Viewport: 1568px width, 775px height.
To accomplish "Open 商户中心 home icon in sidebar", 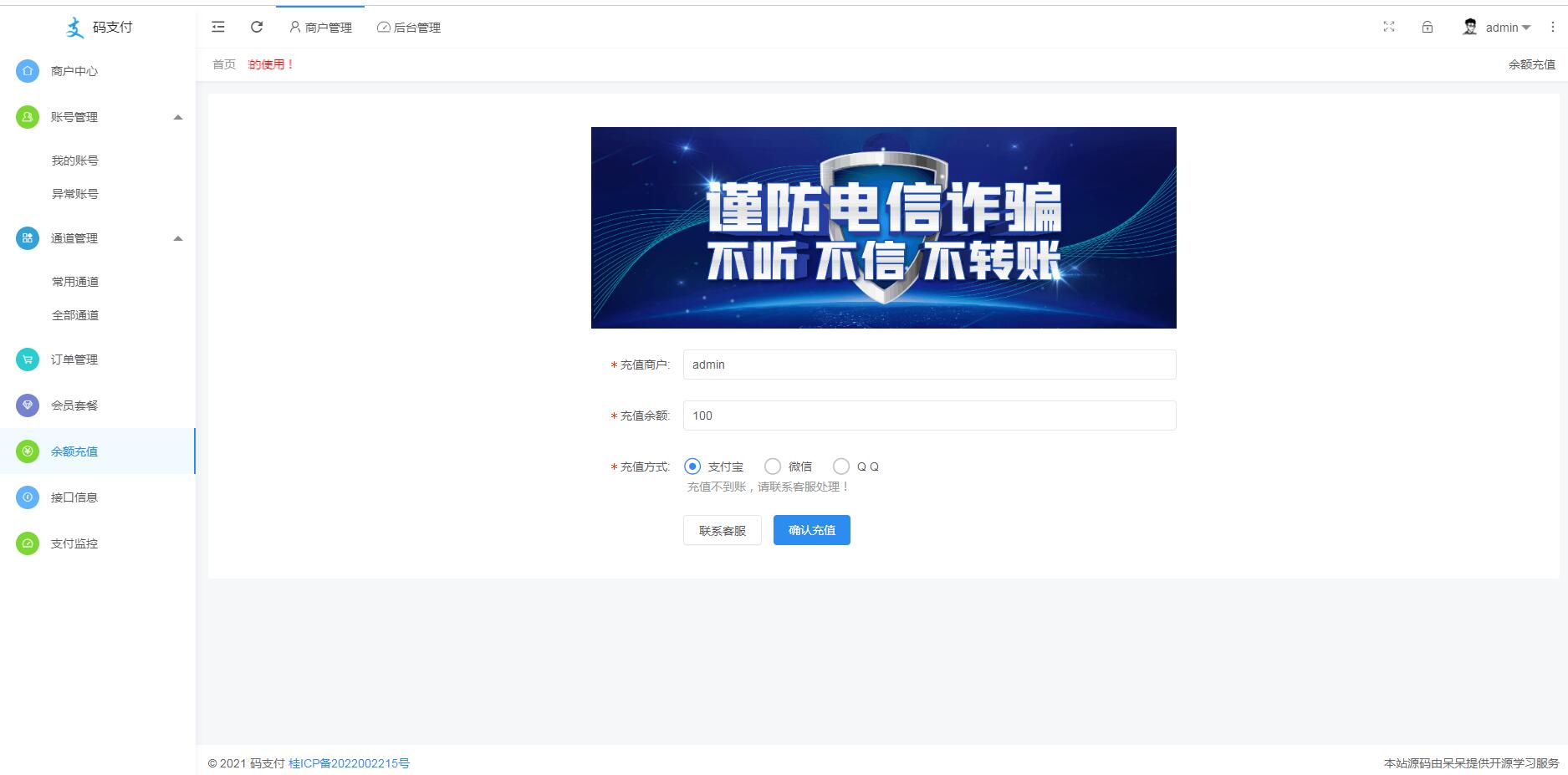I will coord(28,71).
